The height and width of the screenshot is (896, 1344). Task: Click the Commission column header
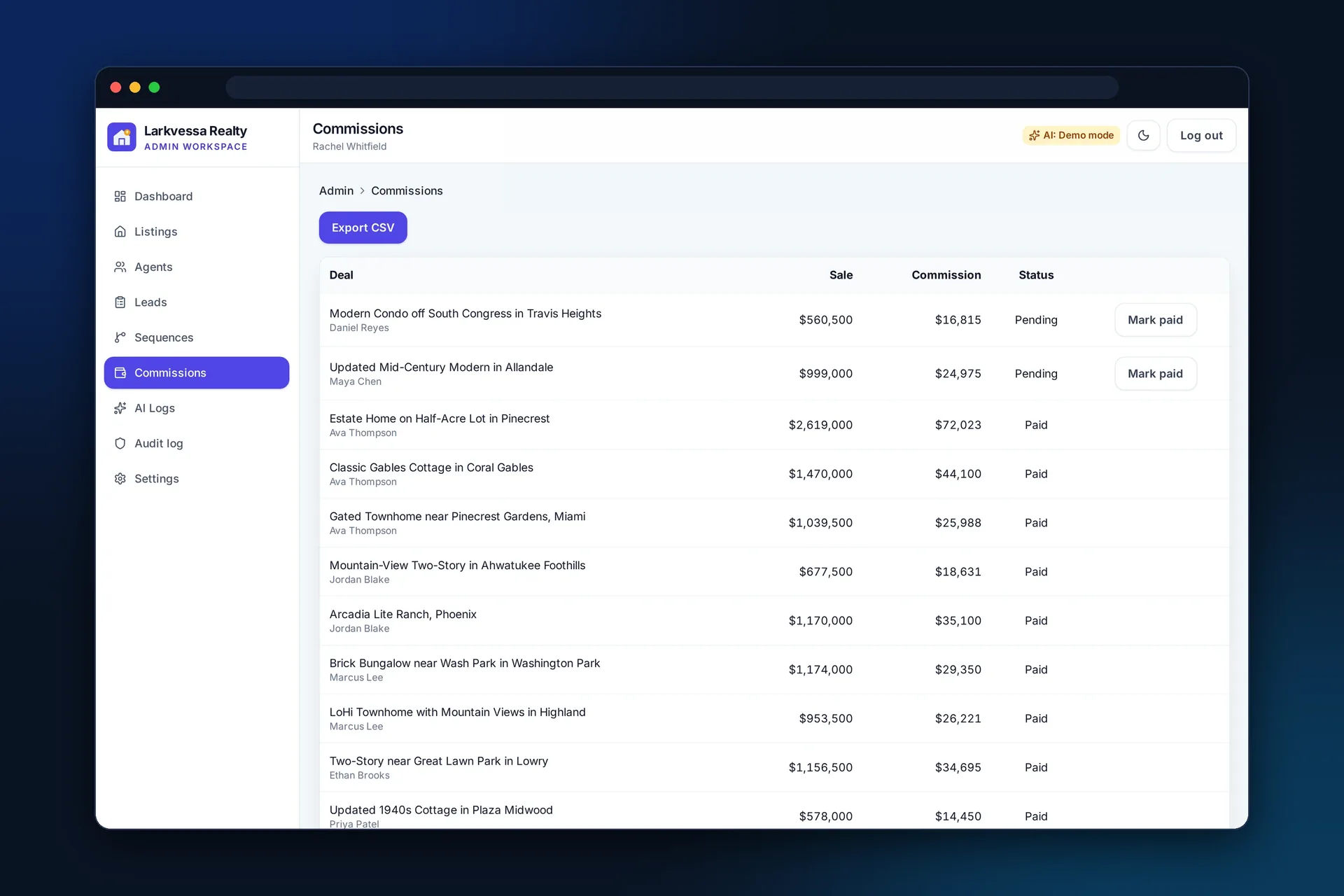(946, 275)
